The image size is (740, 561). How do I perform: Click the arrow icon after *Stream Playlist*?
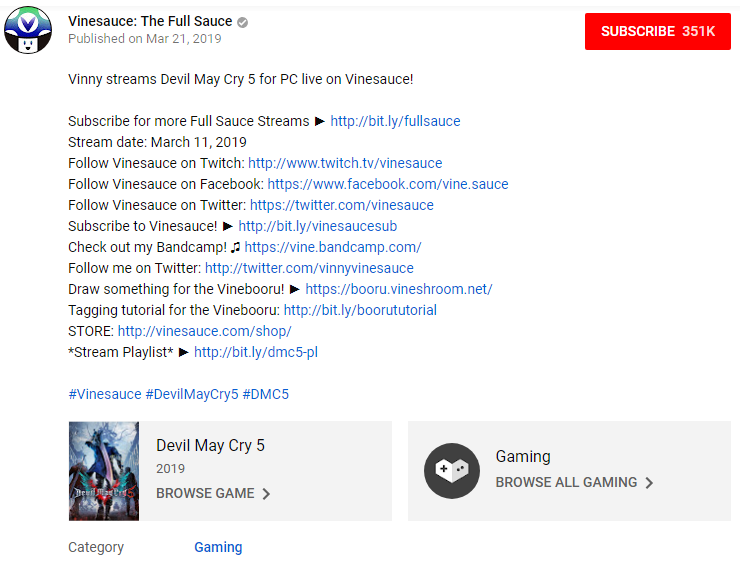click(184, 352)
